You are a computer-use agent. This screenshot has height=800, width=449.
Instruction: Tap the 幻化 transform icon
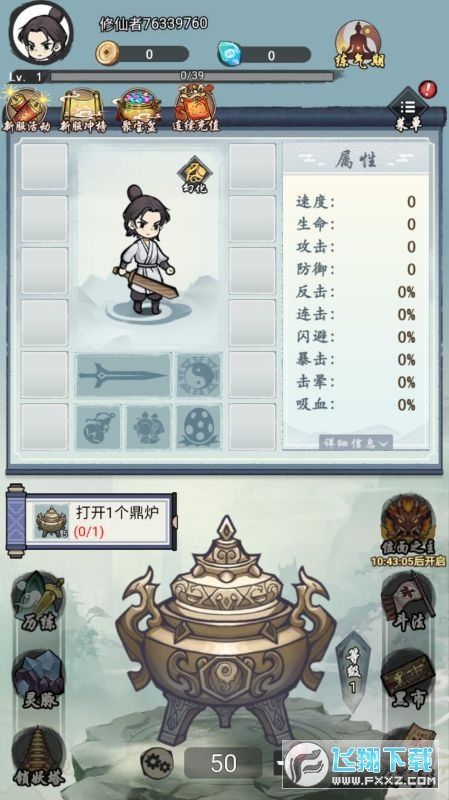click(194, 176)
